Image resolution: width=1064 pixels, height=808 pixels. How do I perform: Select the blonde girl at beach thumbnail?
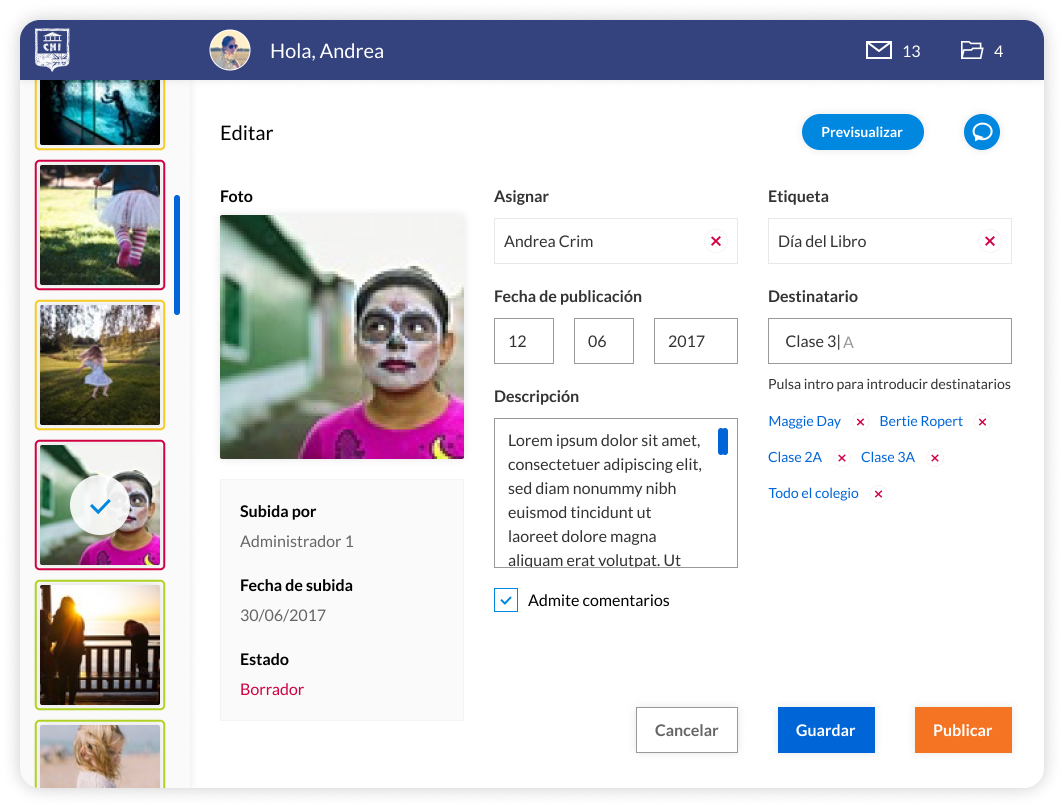[x=100, y=754]
